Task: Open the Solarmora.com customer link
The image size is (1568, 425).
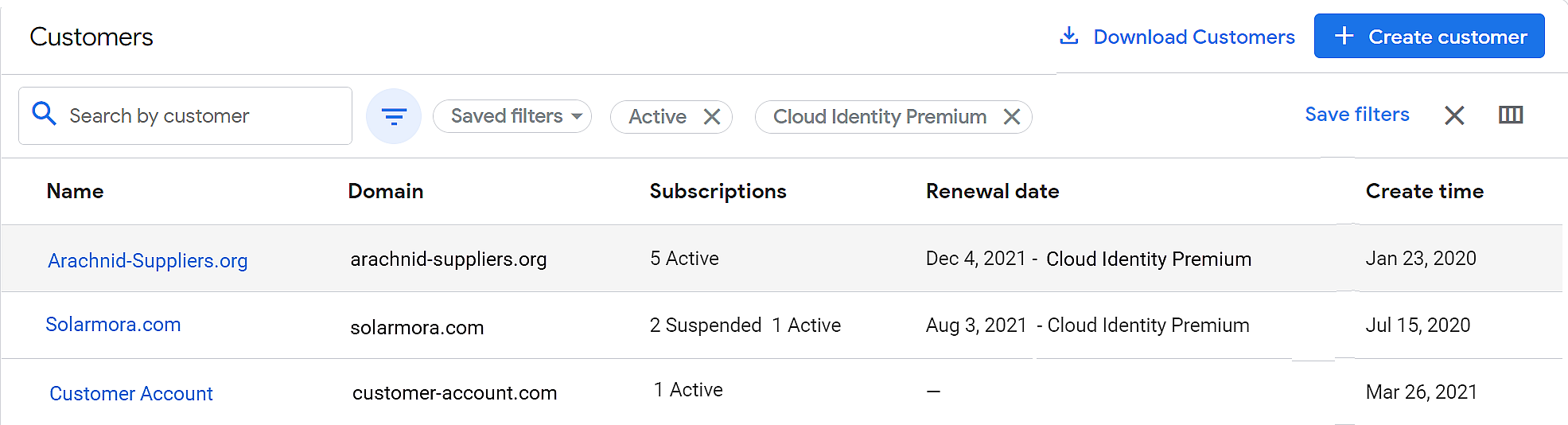Action: point(113,325)
